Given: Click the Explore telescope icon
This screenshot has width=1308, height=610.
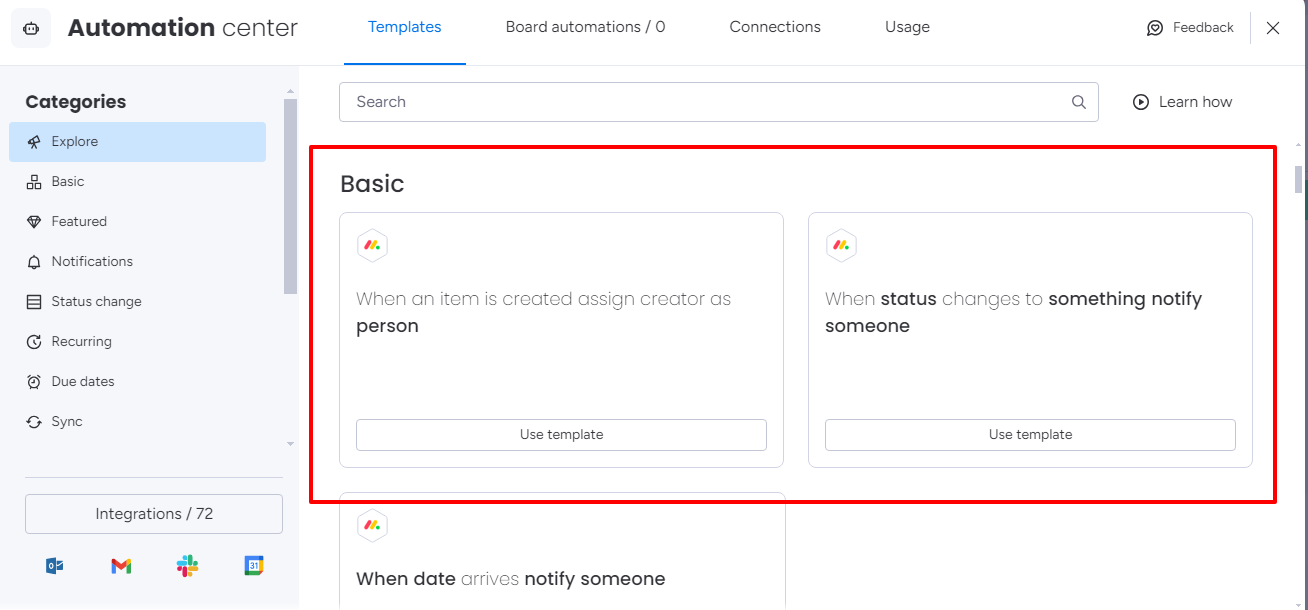Looking at the screenshot, I should point(34,142).
